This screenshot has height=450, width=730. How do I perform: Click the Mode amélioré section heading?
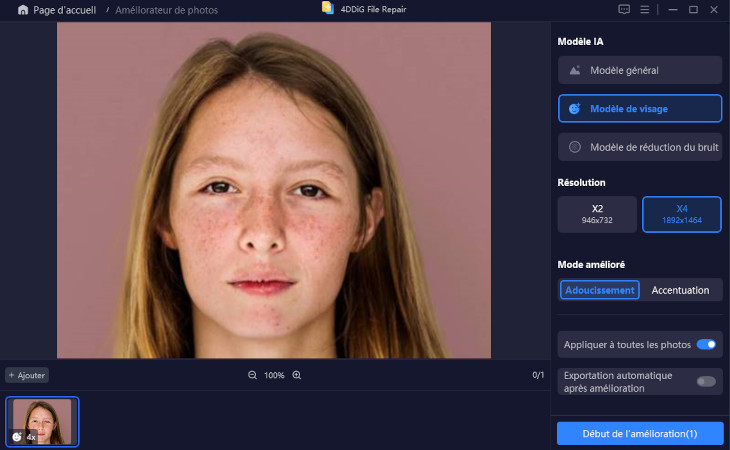(591, 264)
